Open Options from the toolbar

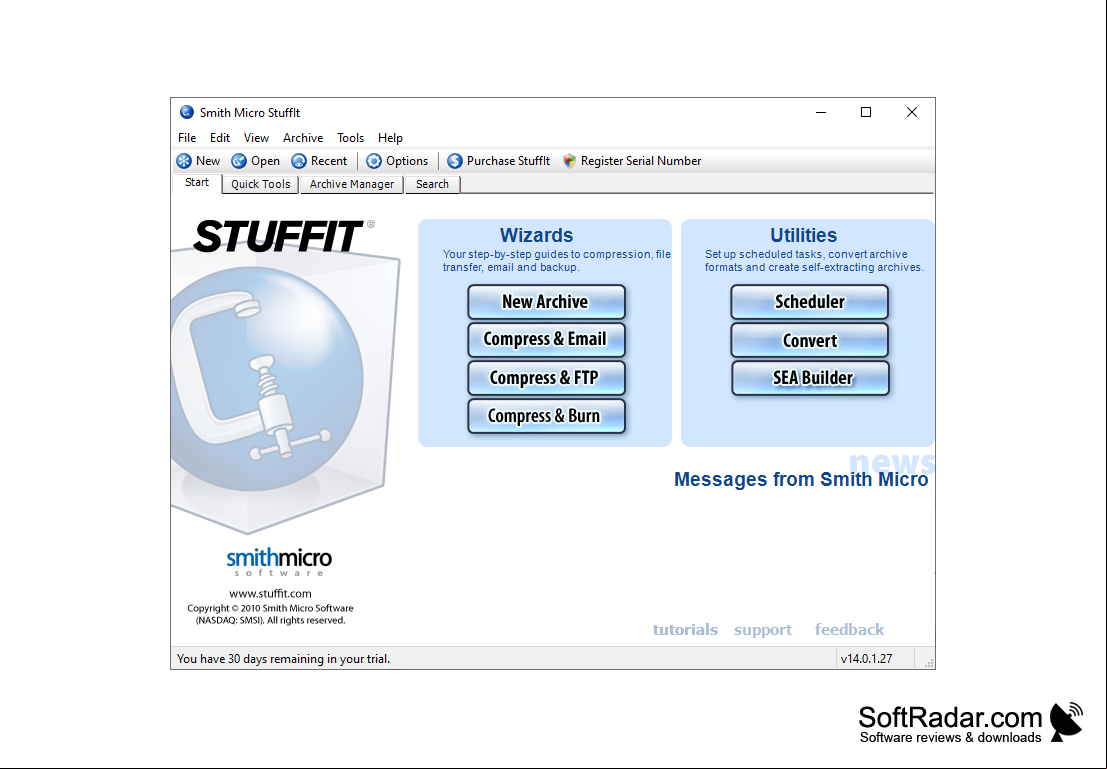point(397,161)
